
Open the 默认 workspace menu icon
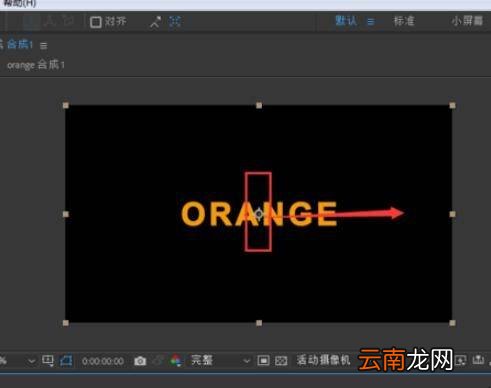click(x=371, y=22)
